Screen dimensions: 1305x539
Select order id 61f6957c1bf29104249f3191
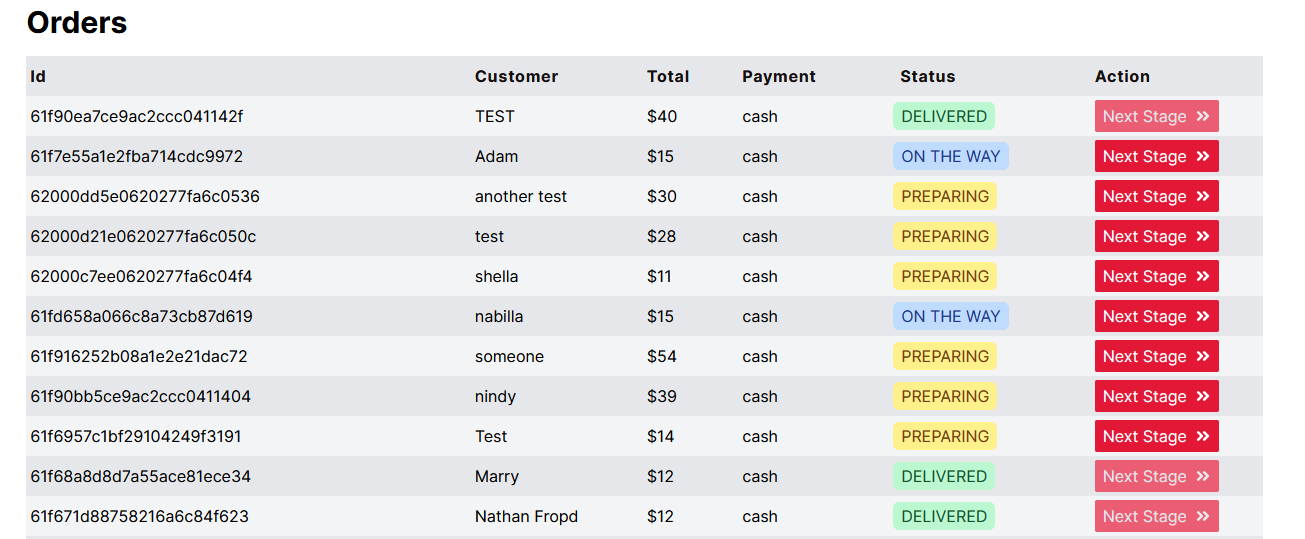(x=136, y=436)
